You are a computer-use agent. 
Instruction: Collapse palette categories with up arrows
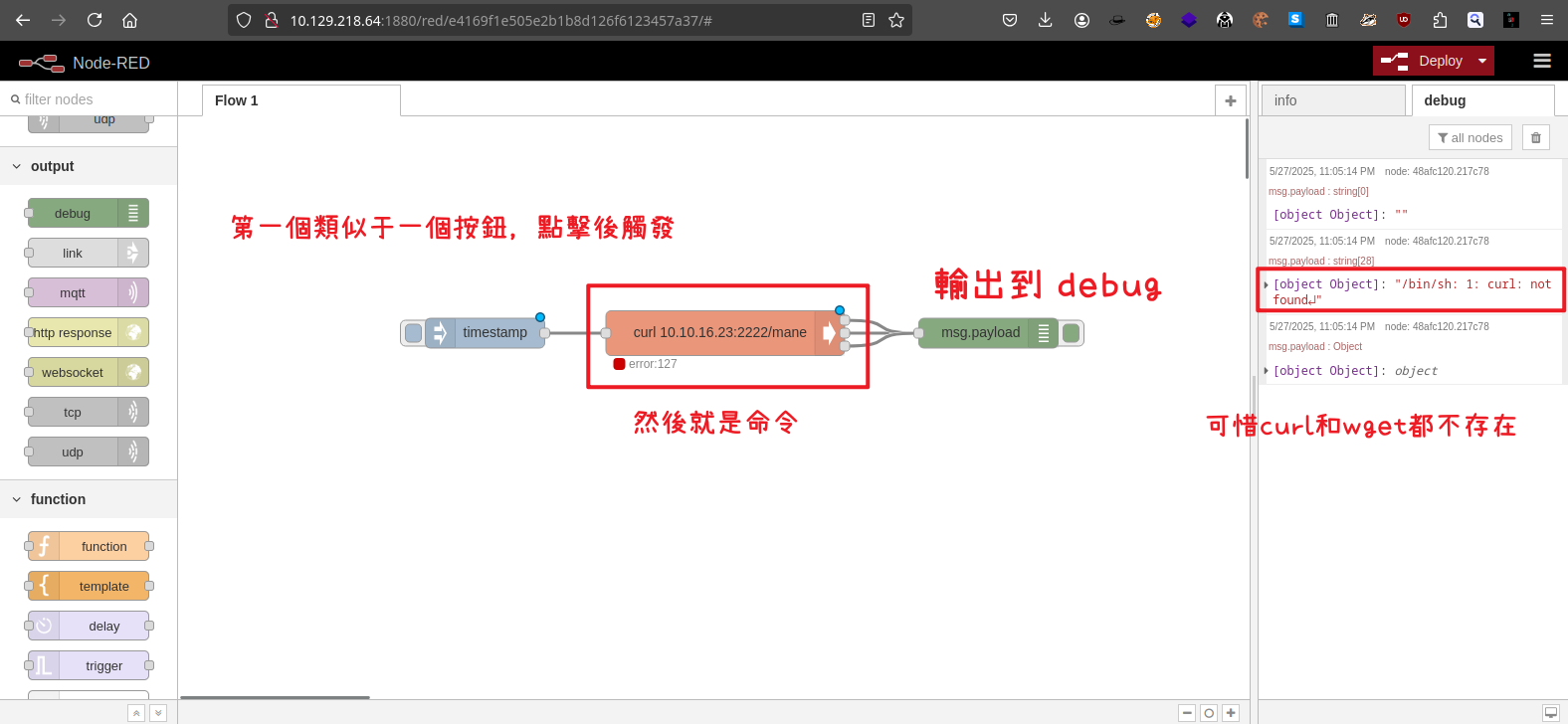tap(136, 713)
